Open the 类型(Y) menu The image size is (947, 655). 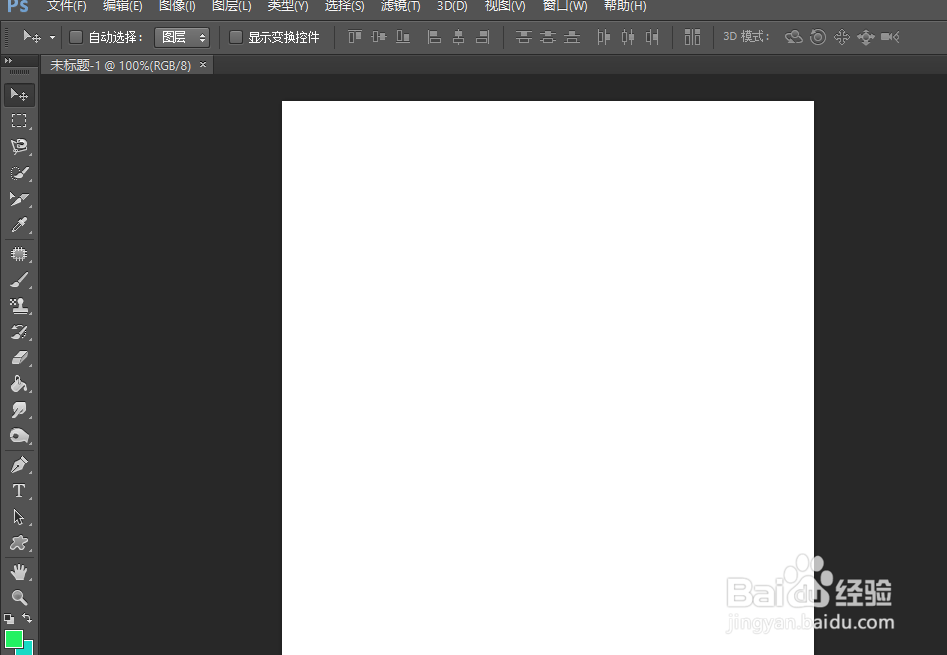click(288, 6)
